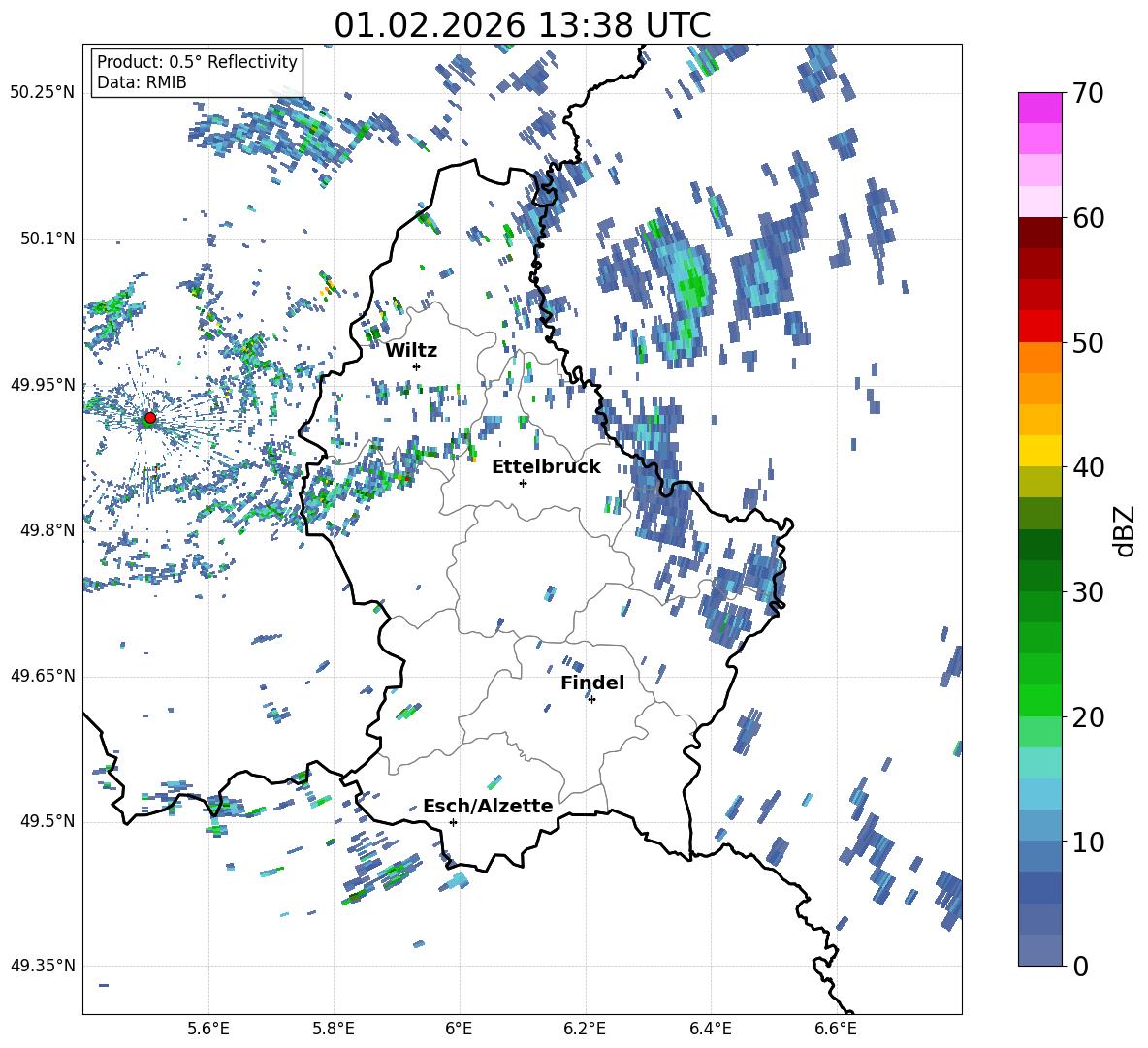Image resolution: width=1148 pixels, height=1048 pixels.
Task: Click the longitude label 6.6°E
Action: 836,1029
